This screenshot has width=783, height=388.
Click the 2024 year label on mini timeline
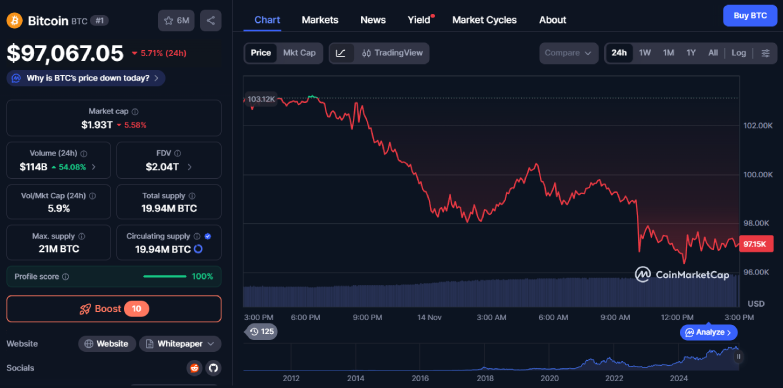click(679, 378)
